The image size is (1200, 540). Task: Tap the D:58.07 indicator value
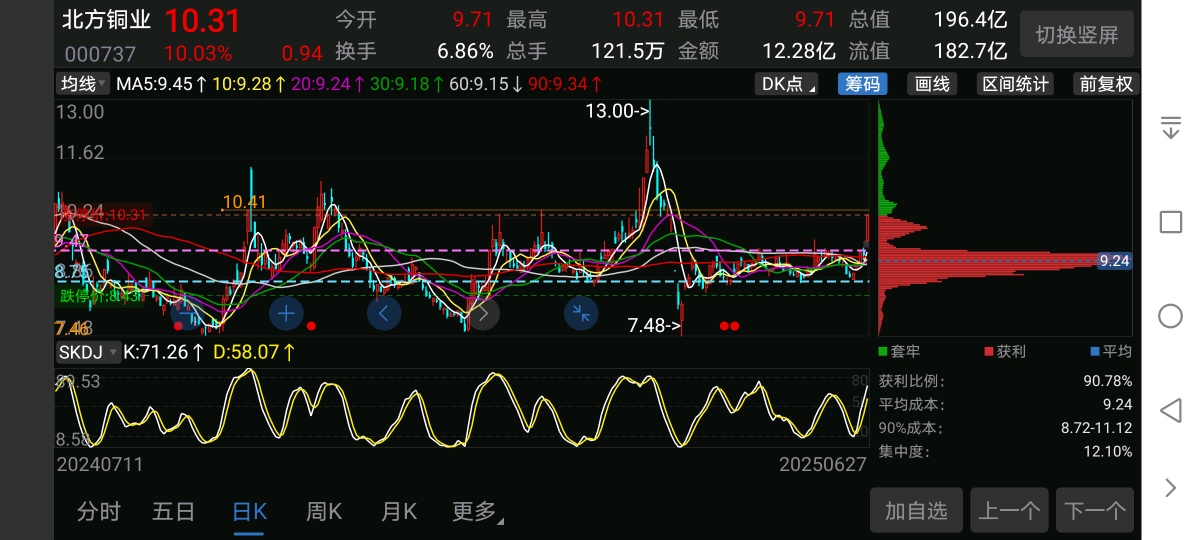click(x=254, y=352)
